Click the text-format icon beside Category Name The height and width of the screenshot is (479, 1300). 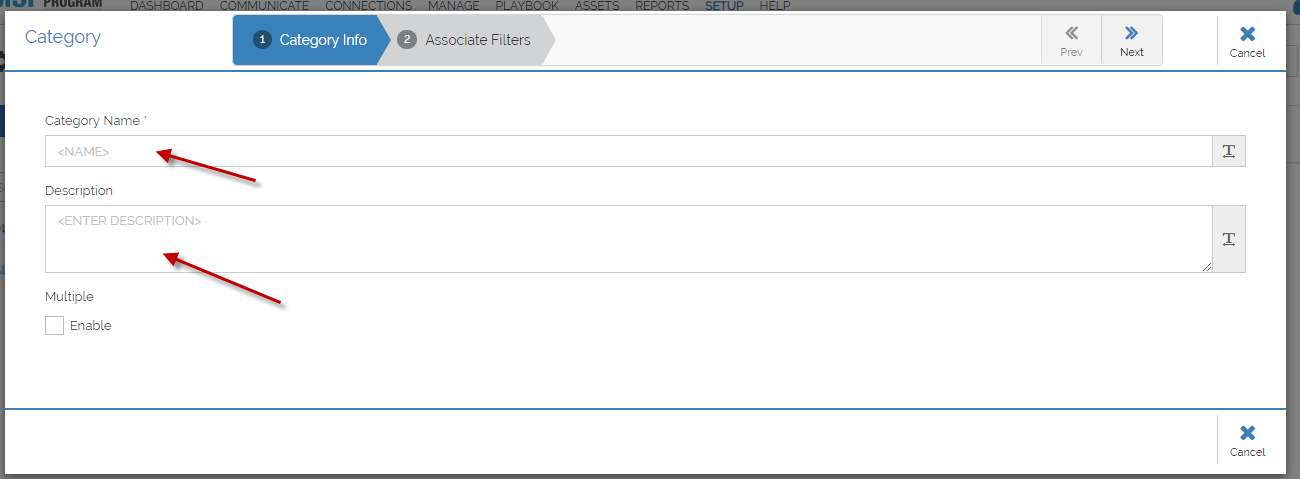tap(1229, 151)
